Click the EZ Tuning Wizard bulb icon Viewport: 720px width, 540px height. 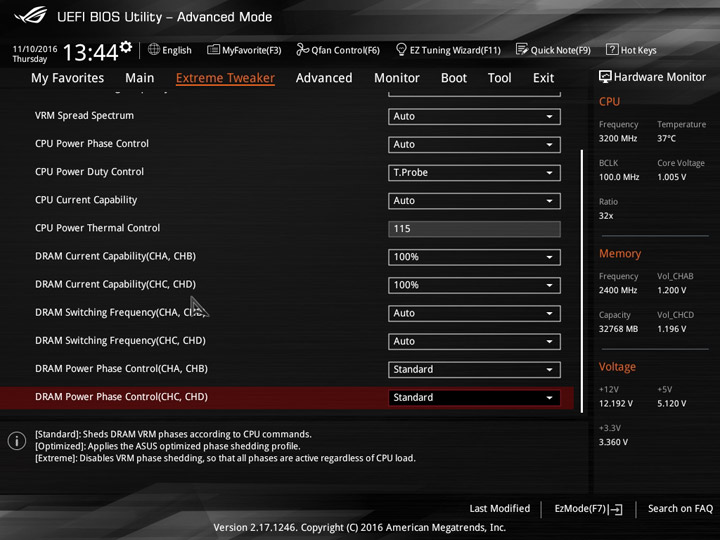[401, 49]
